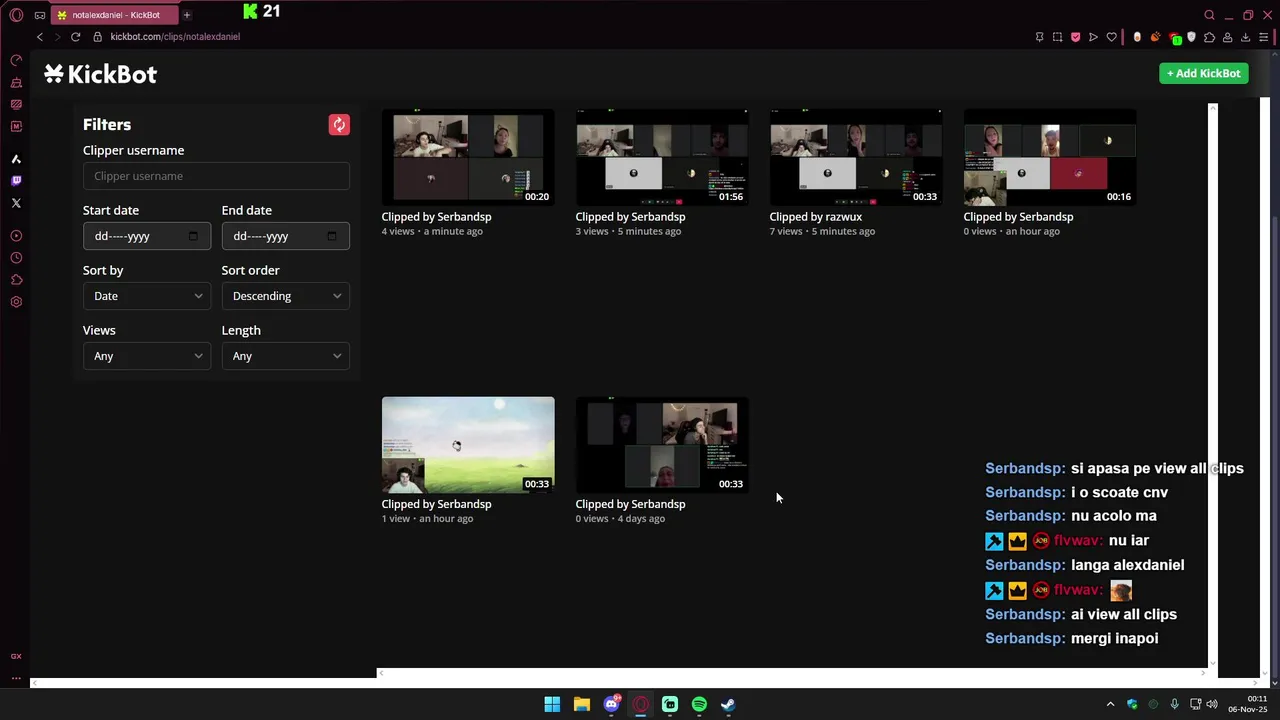This screenshot has height=720, width=1280.
Task: Click the pin icon in the address bar
Action: pos(1039,37)
